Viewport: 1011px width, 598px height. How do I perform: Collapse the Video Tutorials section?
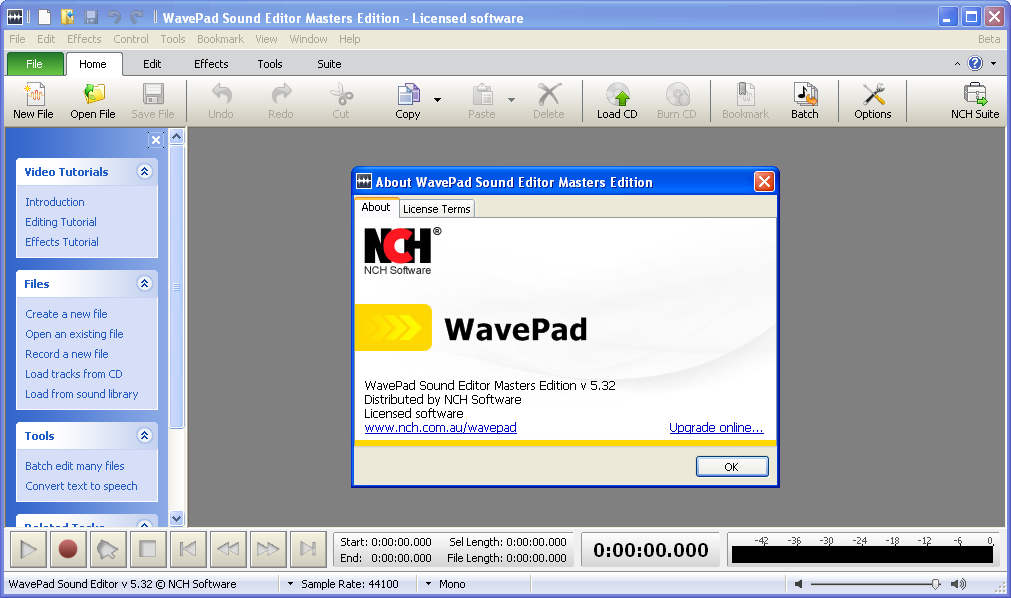tap(144, 171)
